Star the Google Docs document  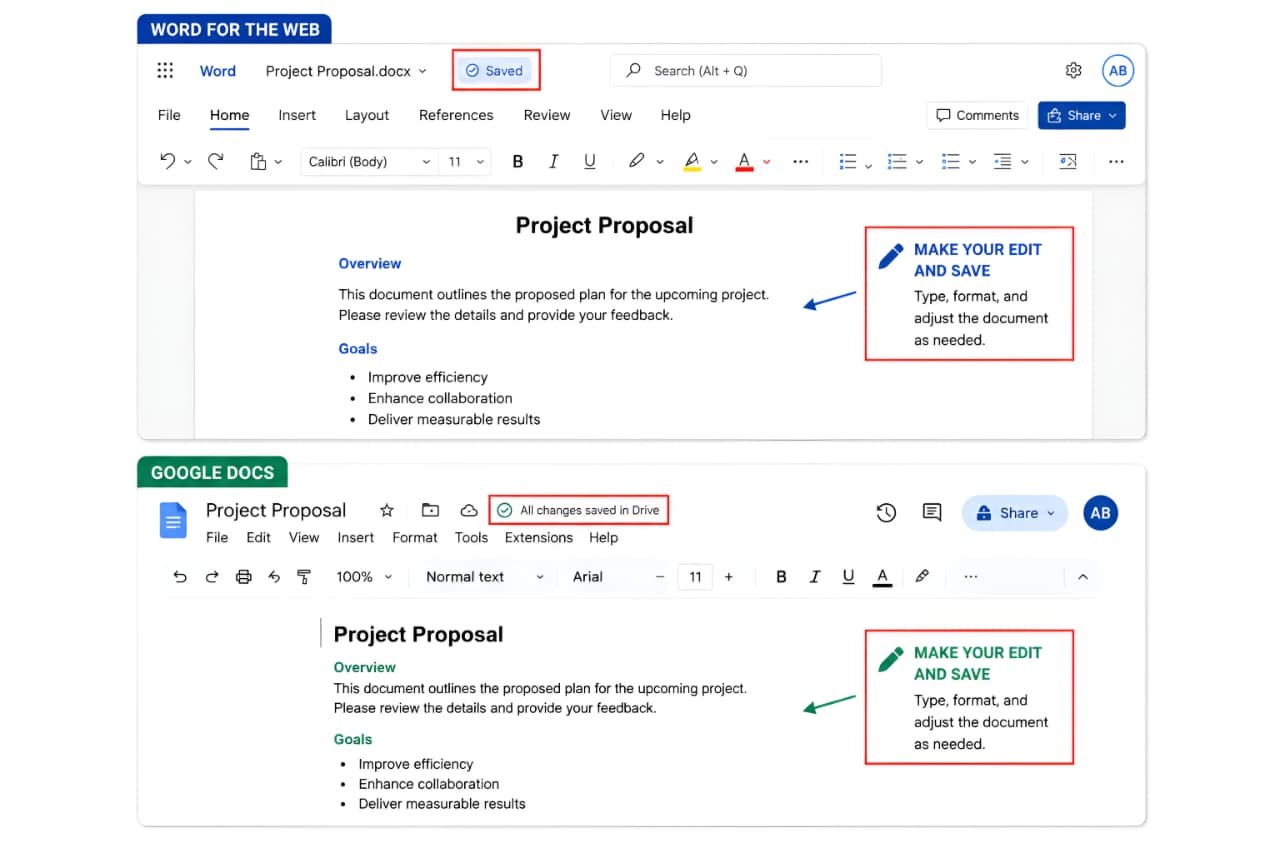point(387,510)
